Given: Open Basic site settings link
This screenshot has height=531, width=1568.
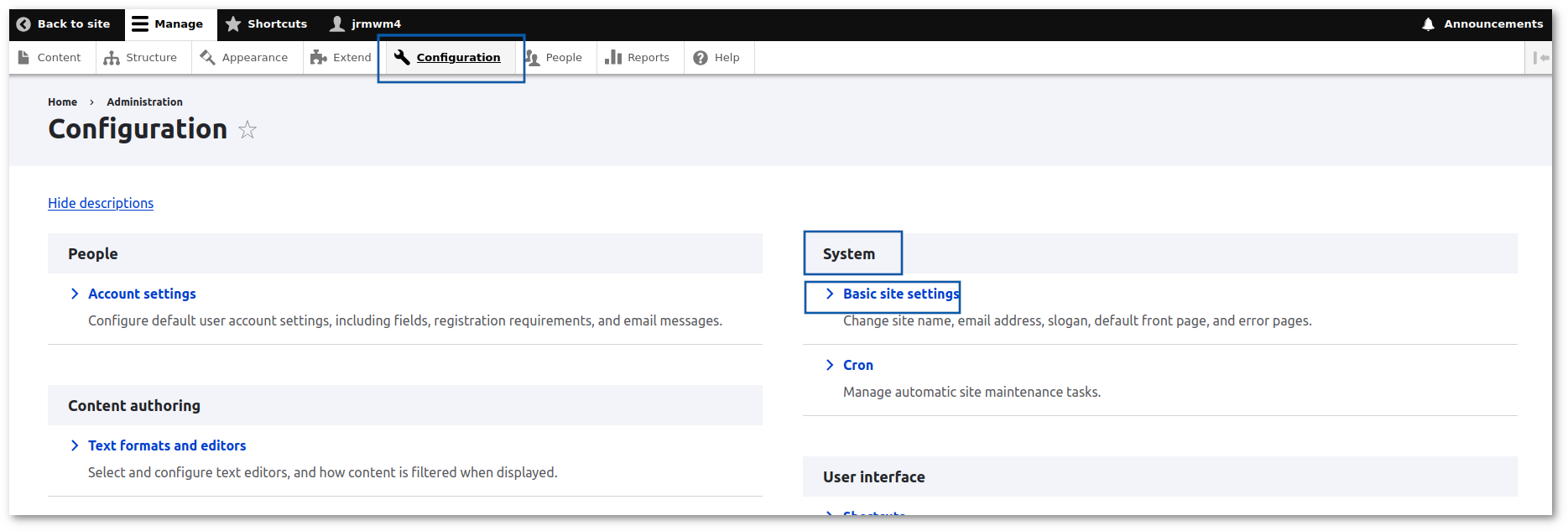Looking at the screenshot, I should pyautogui.click(x=901, y=294).
